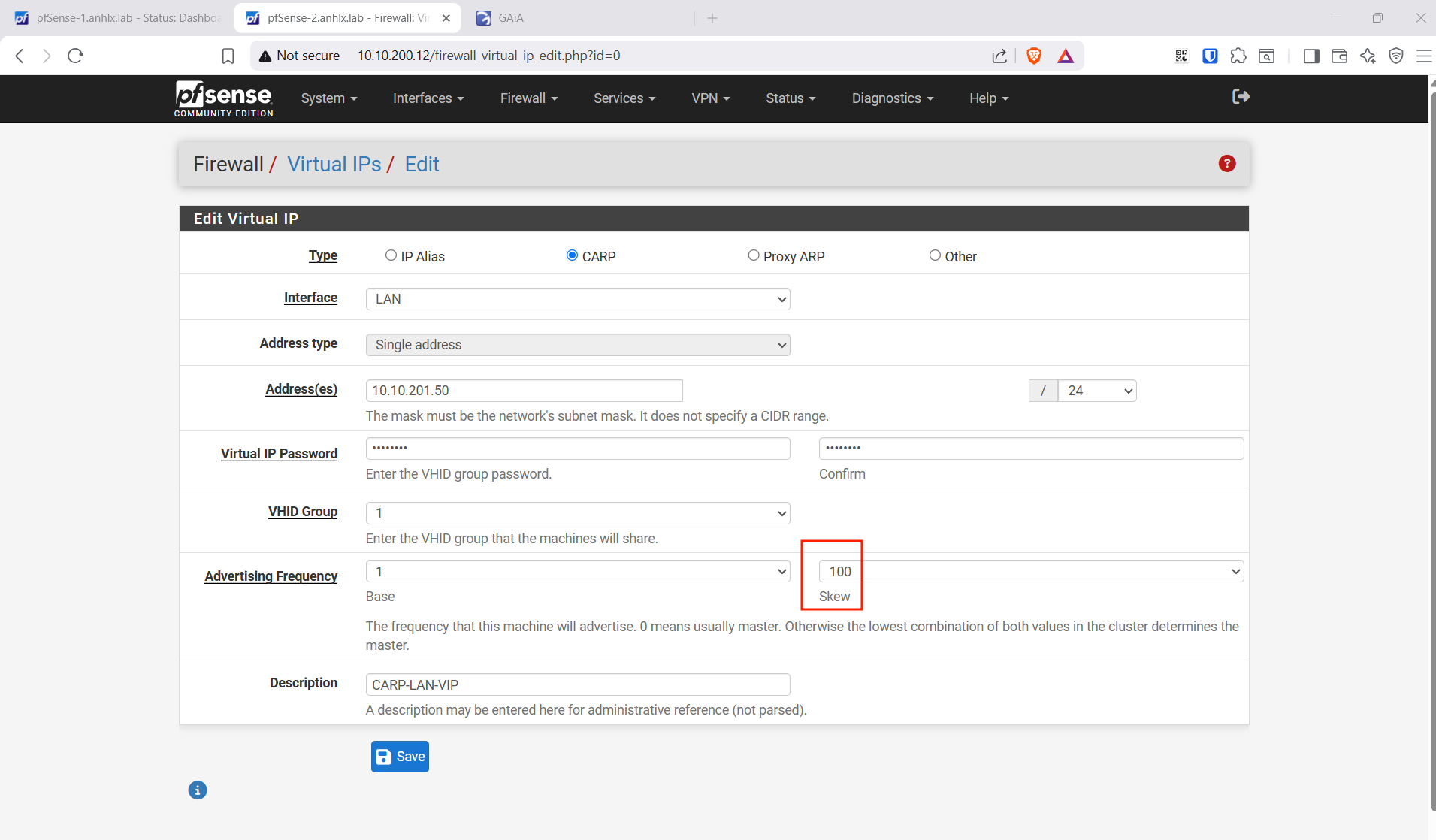Open the Interface LAN dropdown
Screen dimensions: 1436x840
[578, 299]
